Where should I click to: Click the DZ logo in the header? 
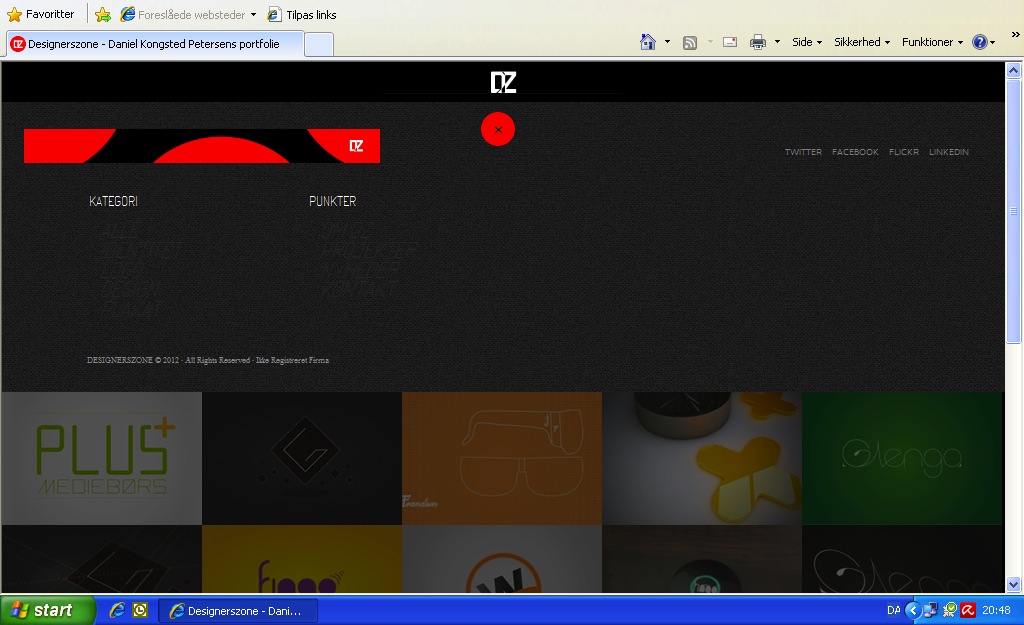tap(503, 82)
